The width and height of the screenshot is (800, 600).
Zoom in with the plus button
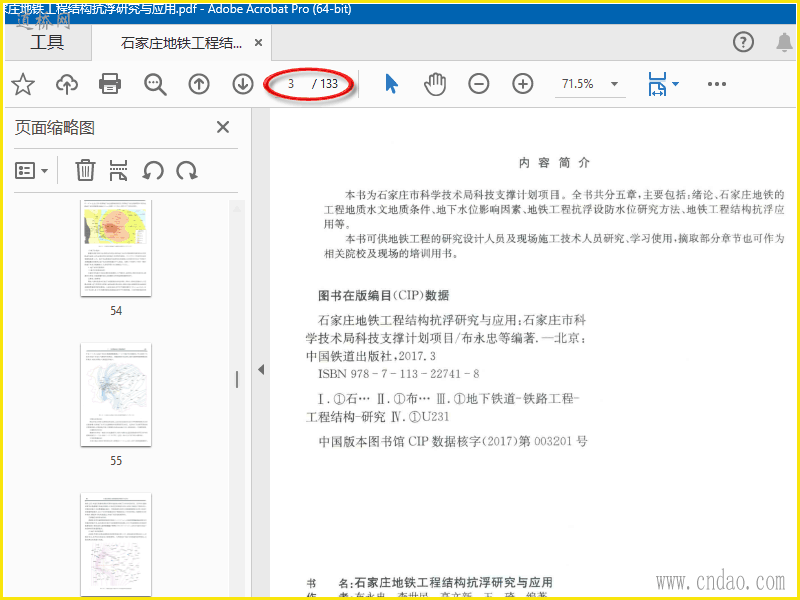click(x=522, y=84)
